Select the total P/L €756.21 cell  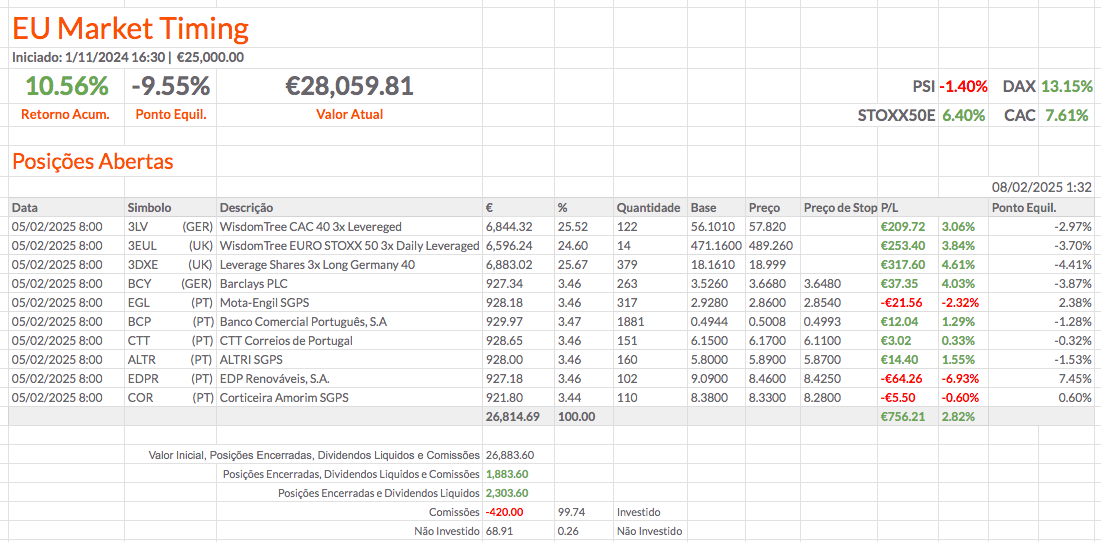point(902,416)
